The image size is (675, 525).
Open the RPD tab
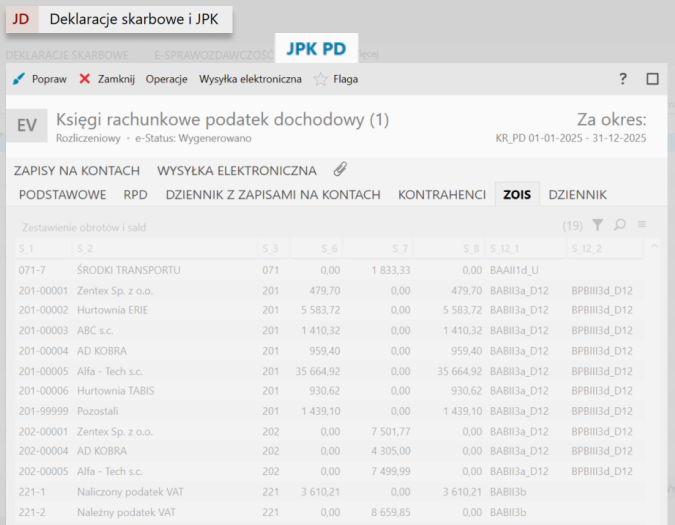coord(135,194)
